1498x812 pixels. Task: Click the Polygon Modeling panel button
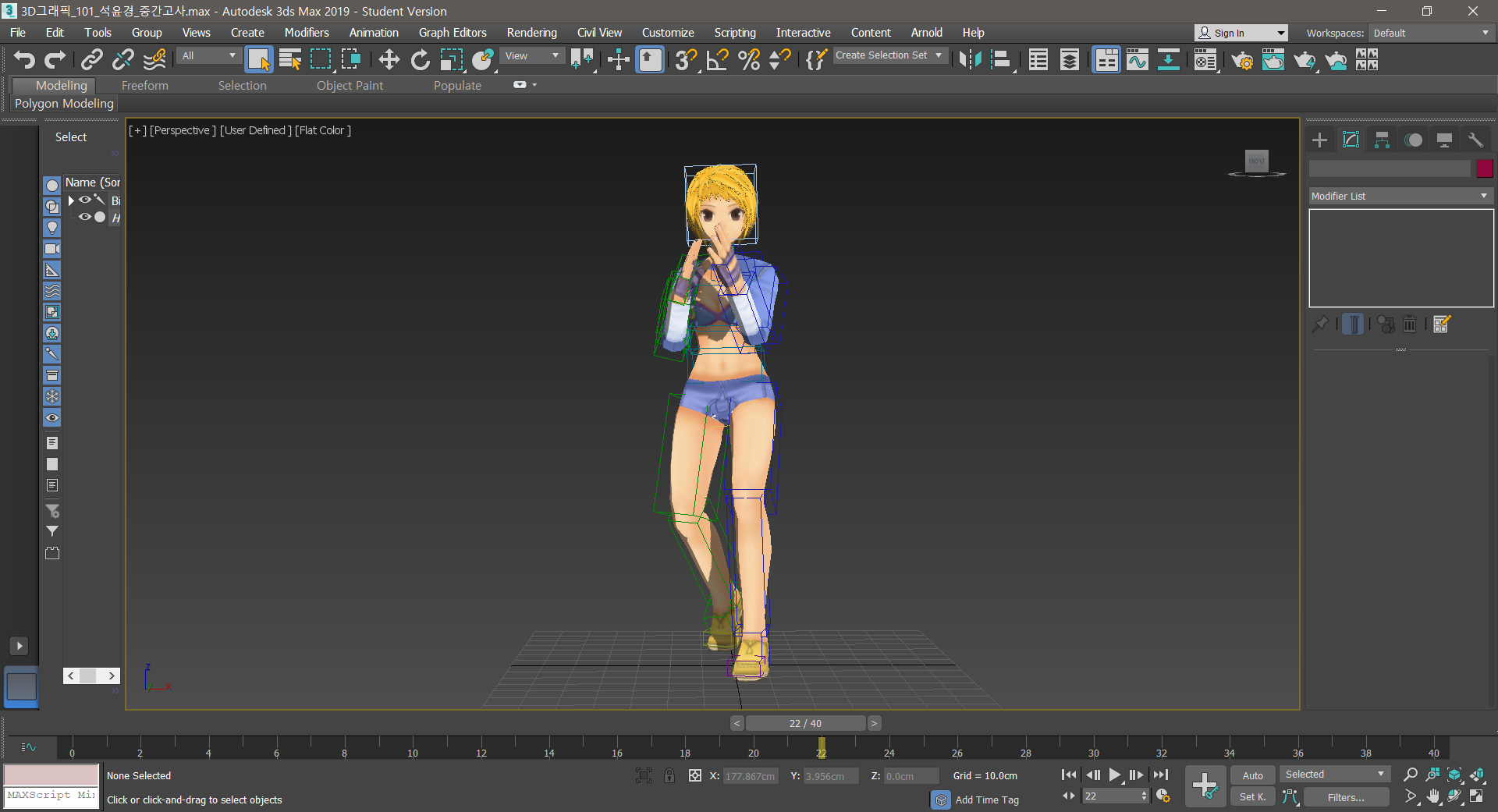click(64, 103)
